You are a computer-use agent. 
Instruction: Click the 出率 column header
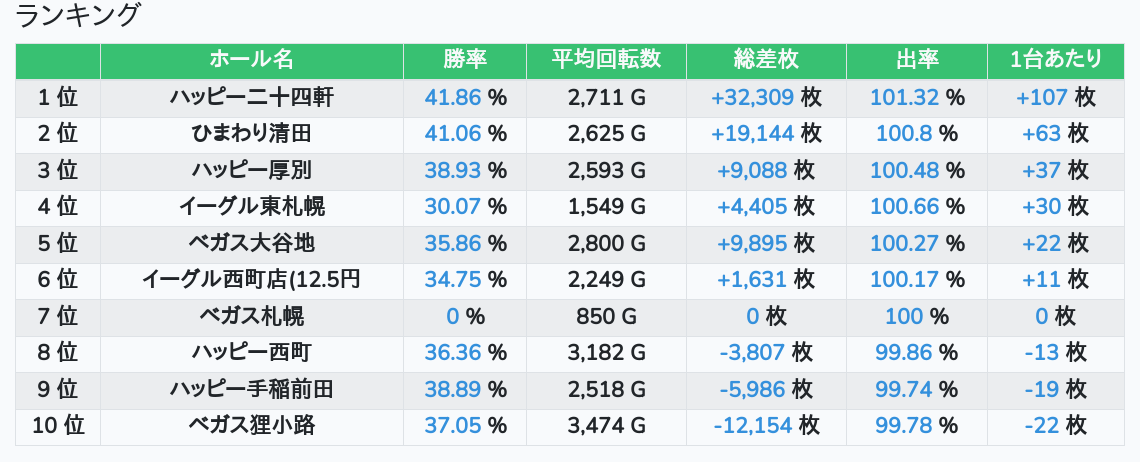click(x=917, y=60)
